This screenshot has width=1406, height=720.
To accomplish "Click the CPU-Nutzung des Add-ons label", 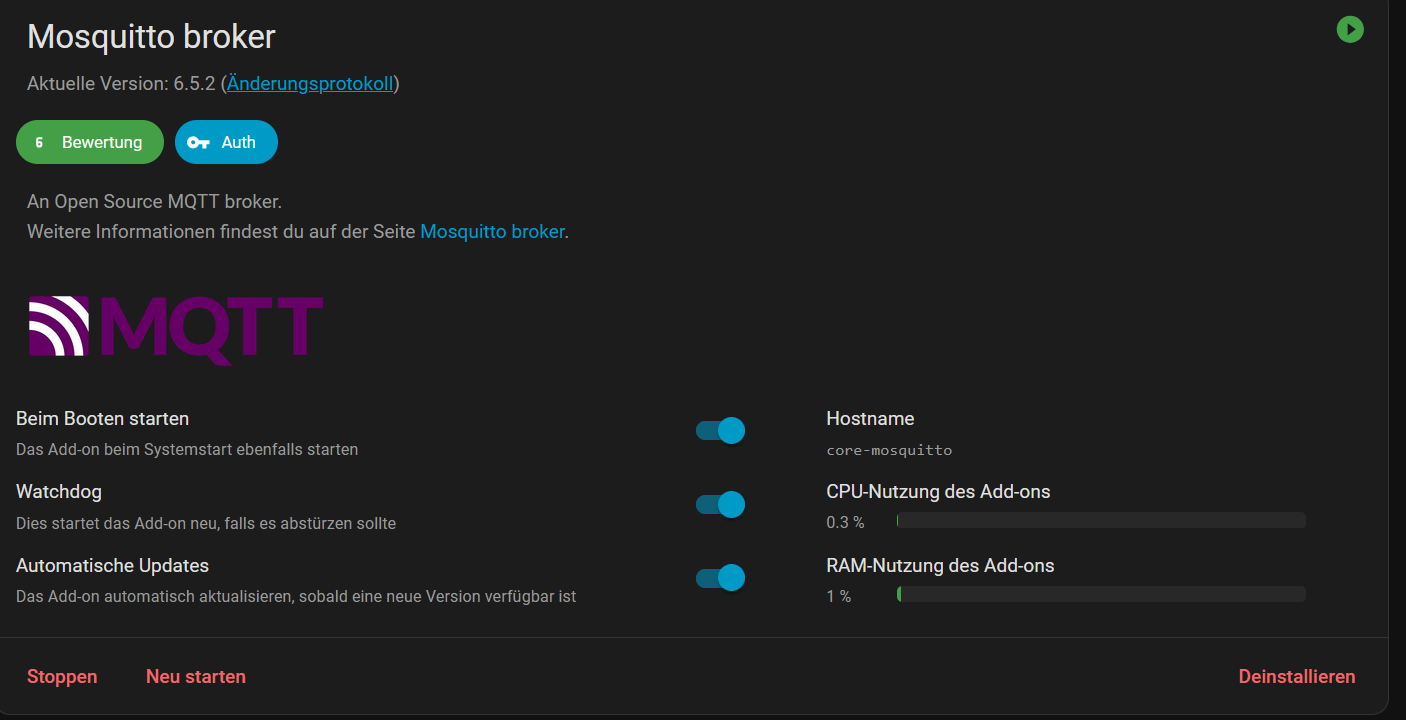I will pos(938,492).
